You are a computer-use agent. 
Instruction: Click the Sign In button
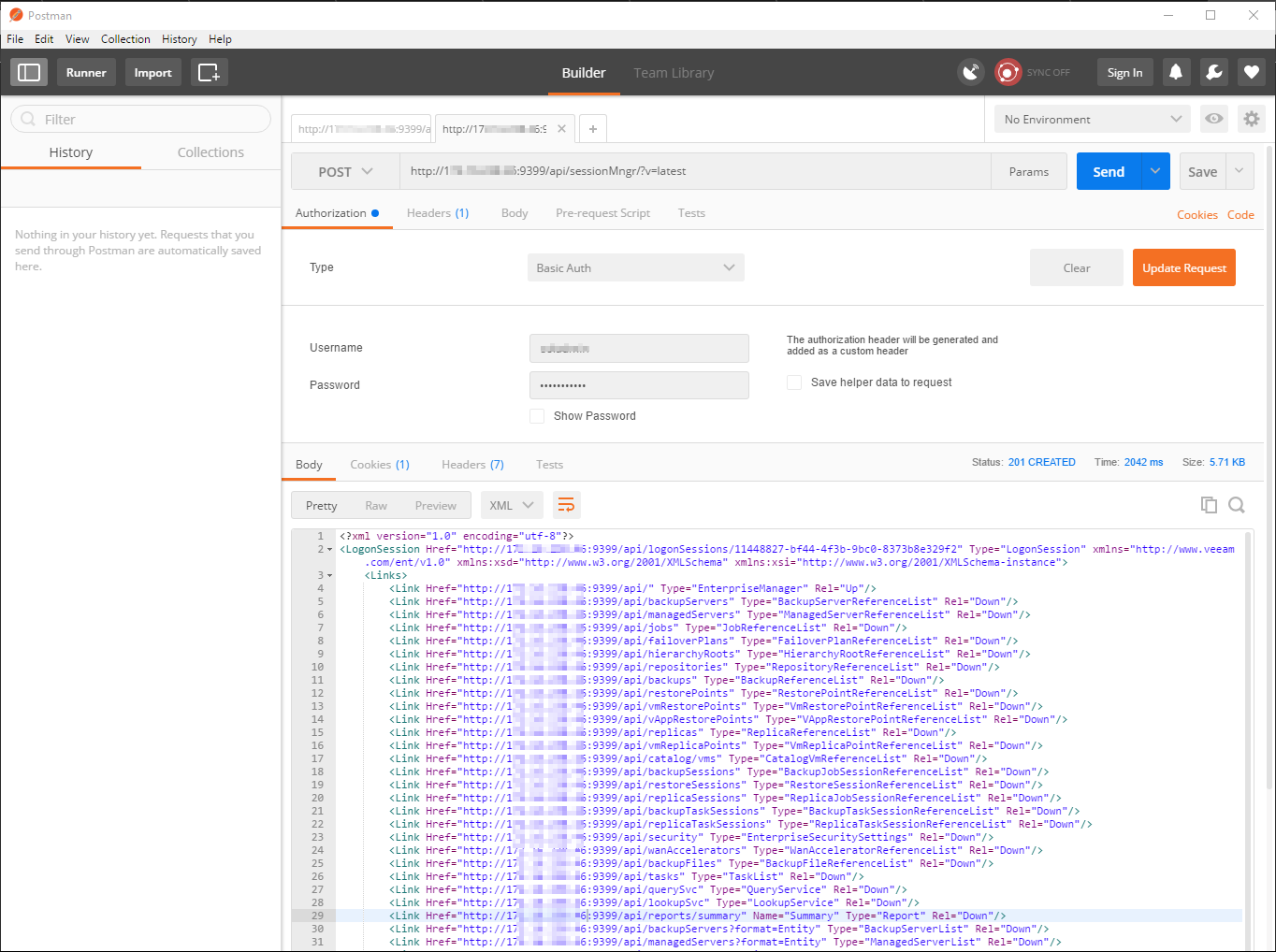[1124, 72]
